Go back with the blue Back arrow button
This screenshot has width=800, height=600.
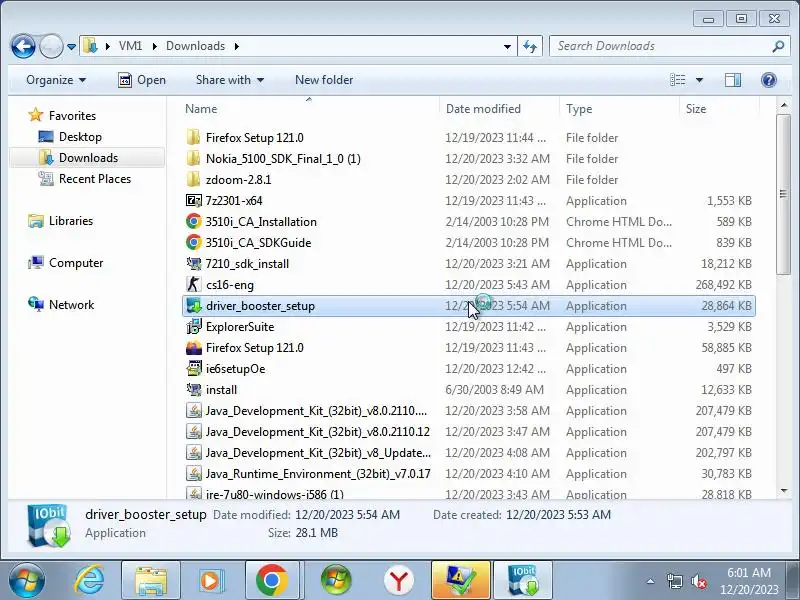[x=23, y=46]
